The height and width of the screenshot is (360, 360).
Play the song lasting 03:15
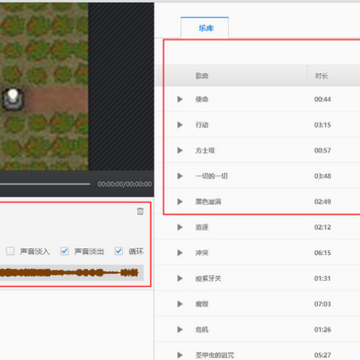pyautogui.click(x=180, y=125)
